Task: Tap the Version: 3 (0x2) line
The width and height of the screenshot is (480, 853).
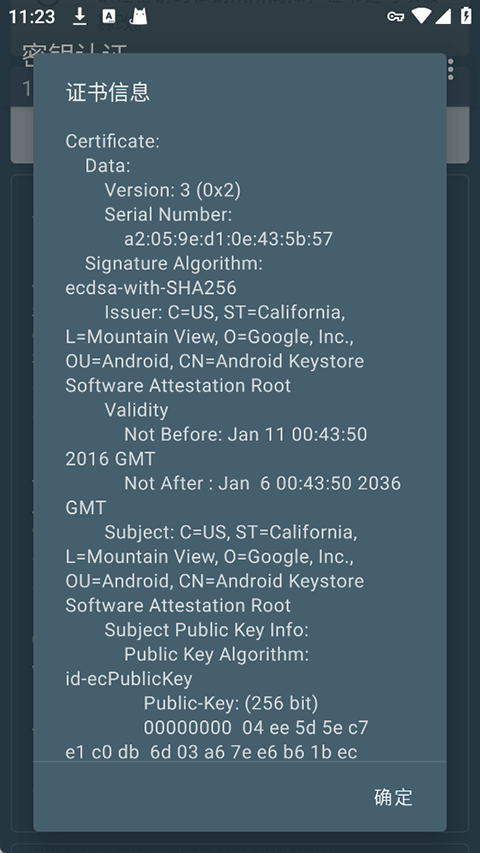Action: [173, 190]
